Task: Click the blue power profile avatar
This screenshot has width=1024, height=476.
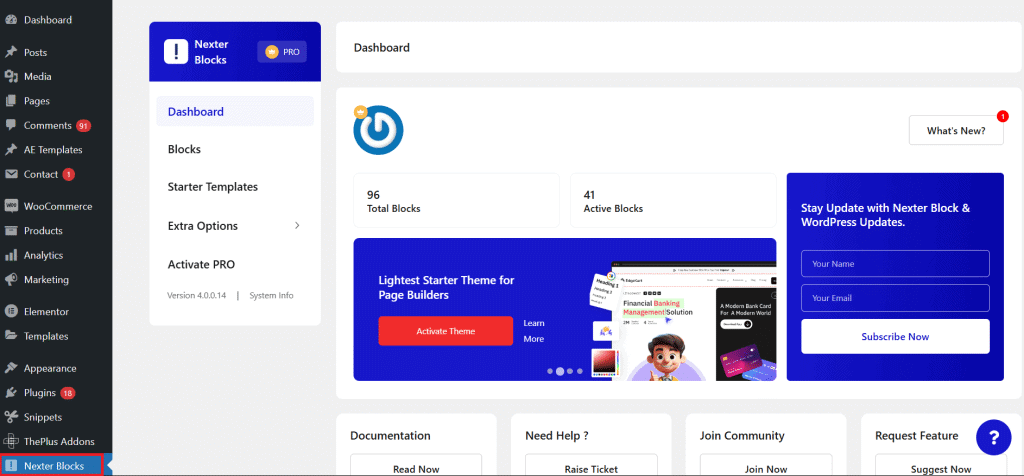Action: [x=378, y=129]
